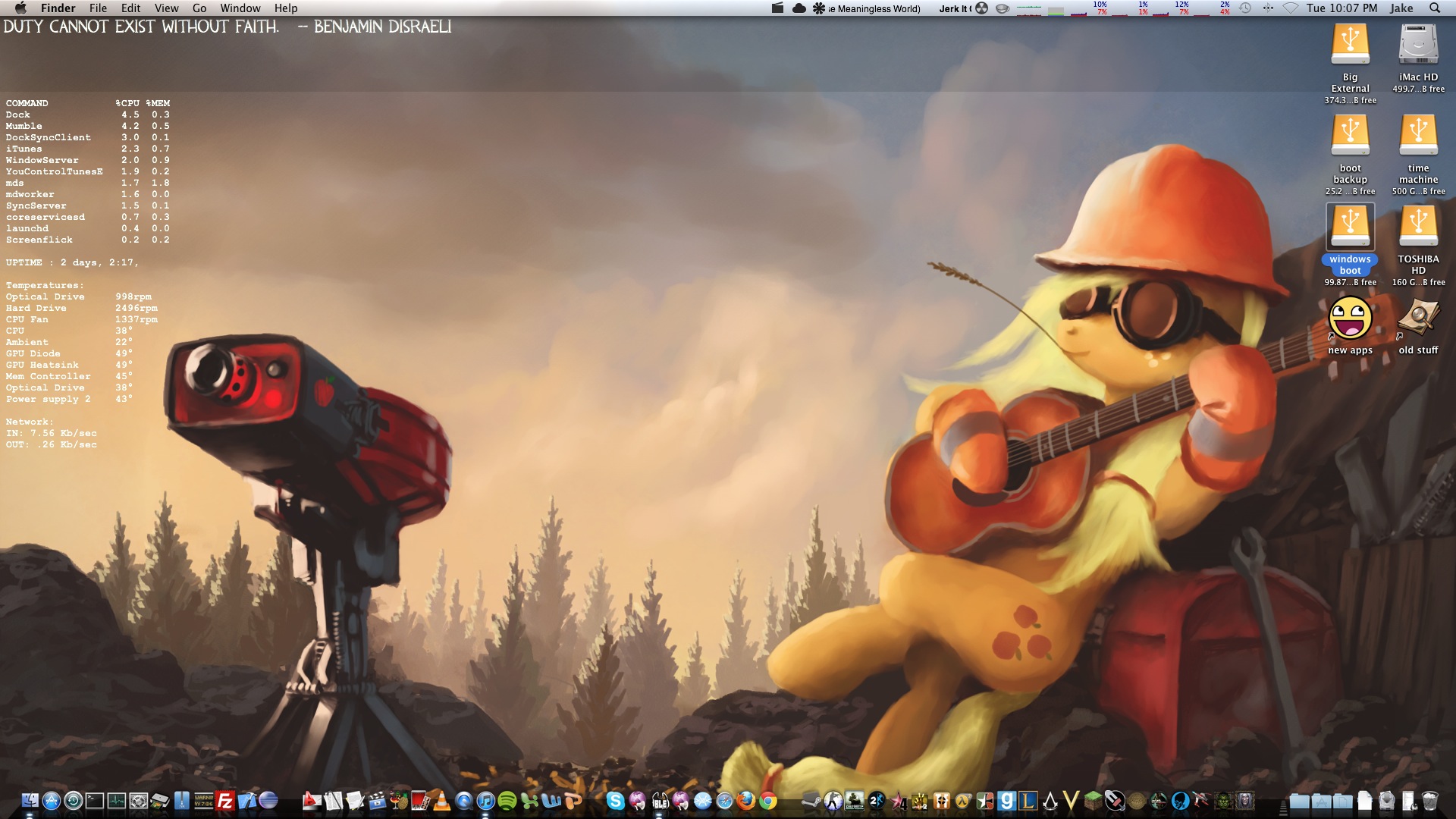Viewport: 1456px width, 819px height.
Task: Open the Jake user account menu
Action: 1401,8
